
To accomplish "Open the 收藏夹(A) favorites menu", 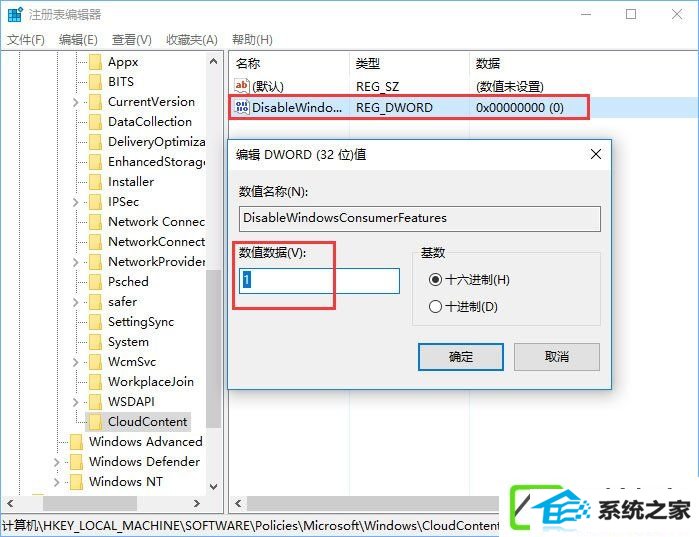I will tap(192, 40).
